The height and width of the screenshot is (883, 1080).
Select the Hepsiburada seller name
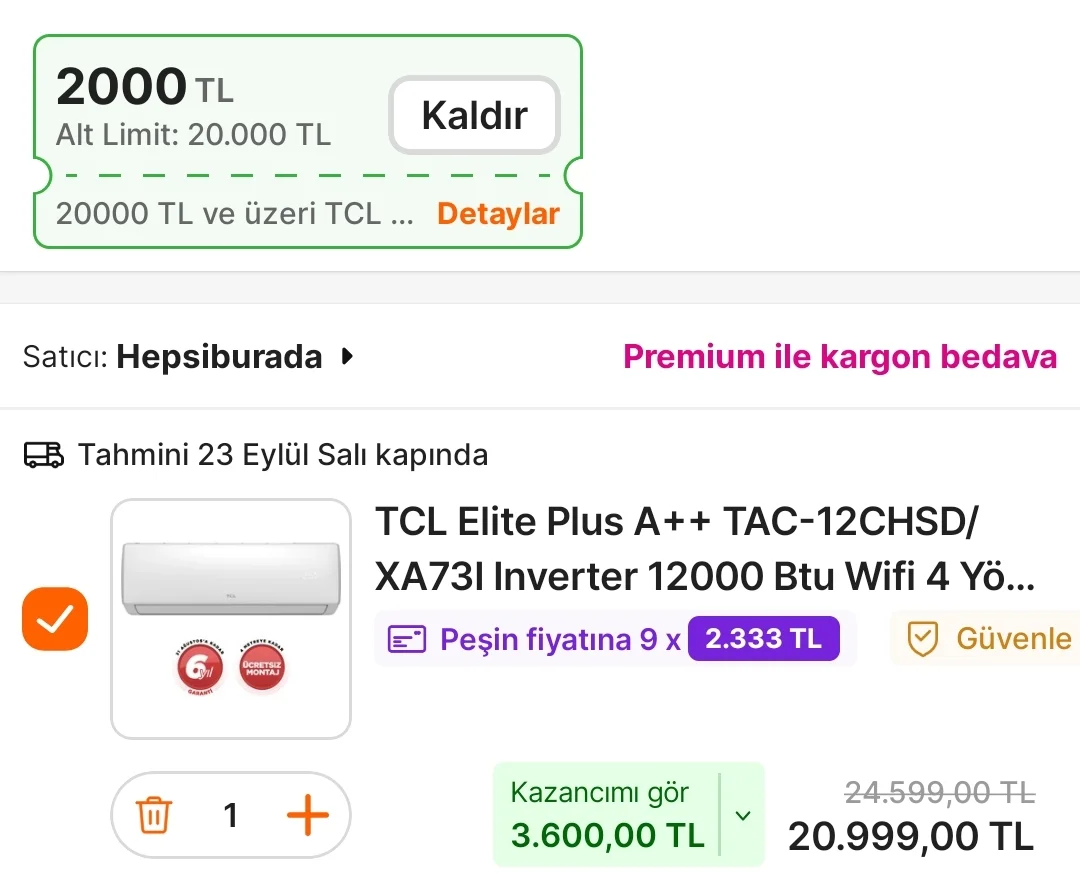(x=219, y=356)
